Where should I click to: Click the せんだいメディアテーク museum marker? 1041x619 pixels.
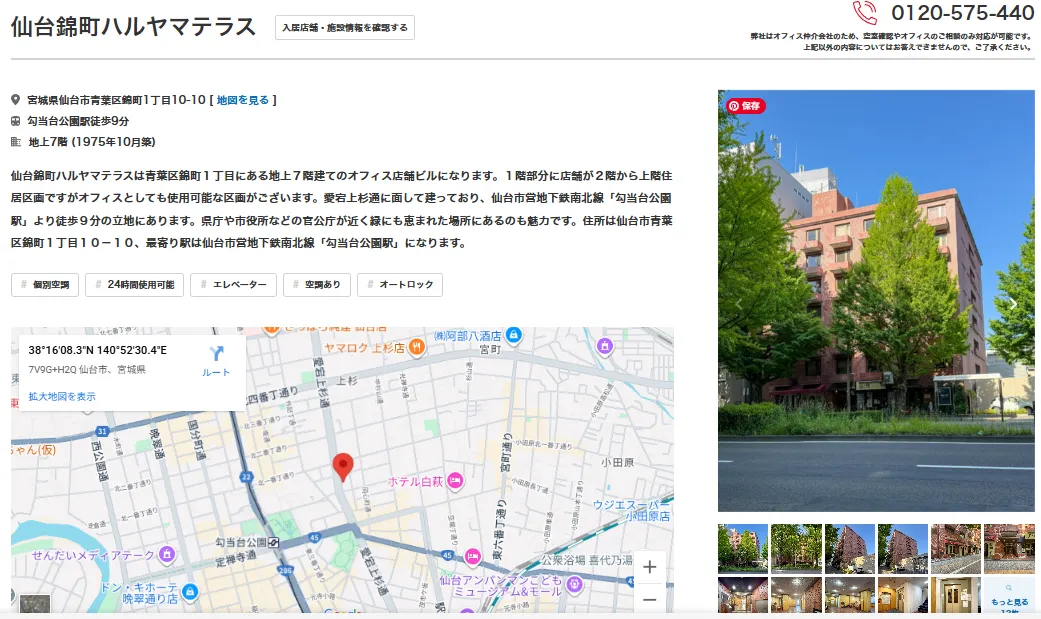pos(167,554)
